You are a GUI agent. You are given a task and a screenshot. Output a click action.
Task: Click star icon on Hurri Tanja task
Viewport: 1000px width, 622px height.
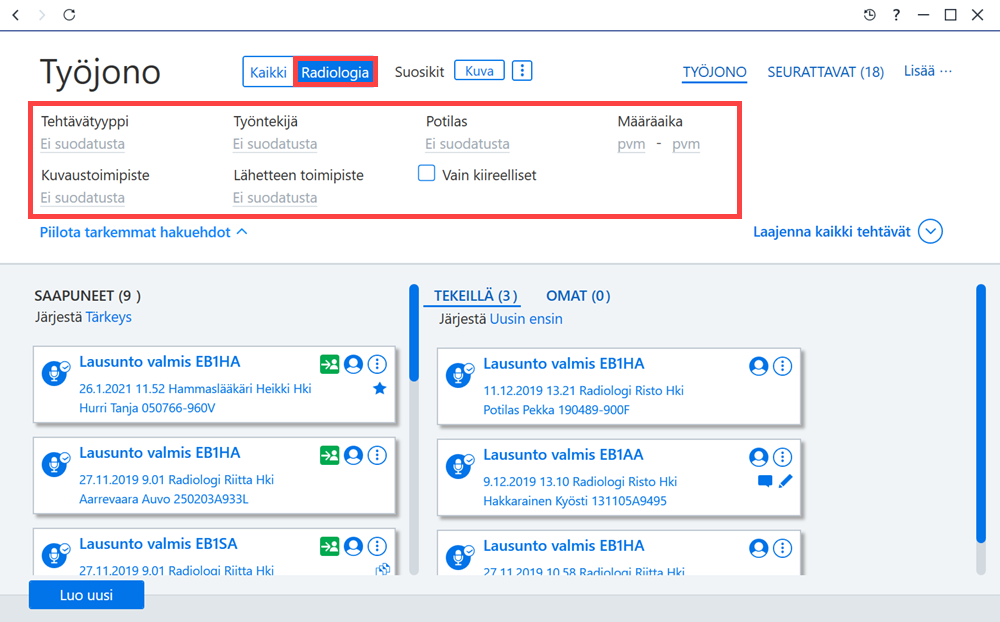pyautogui.click(x=379, y=388)
